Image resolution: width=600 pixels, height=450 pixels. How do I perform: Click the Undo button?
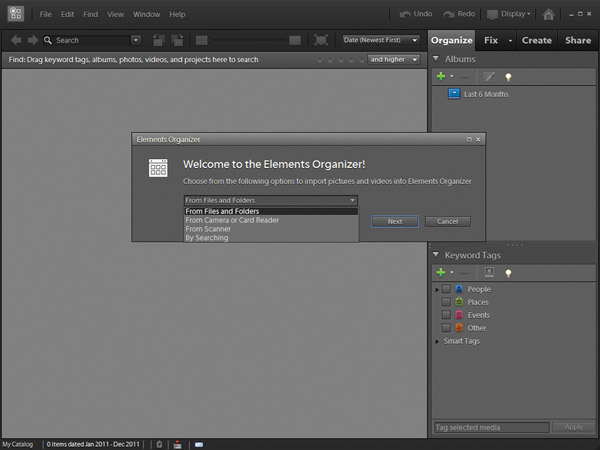coord(416,14)
